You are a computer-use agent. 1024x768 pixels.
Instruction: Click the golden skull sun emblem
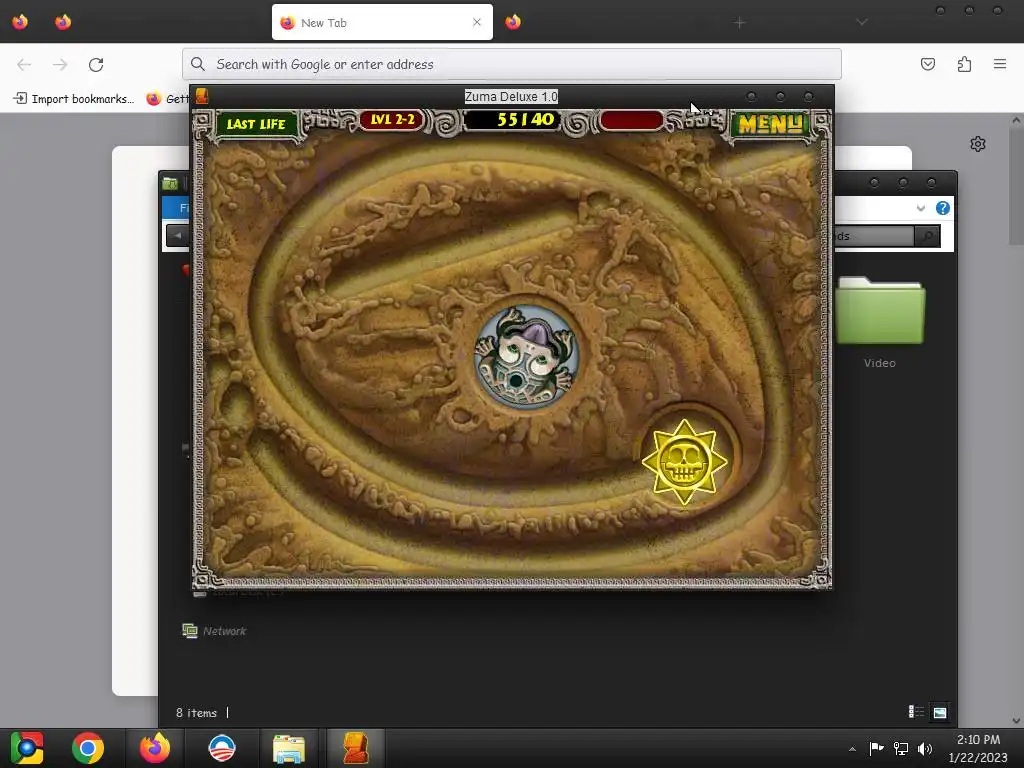684,462
